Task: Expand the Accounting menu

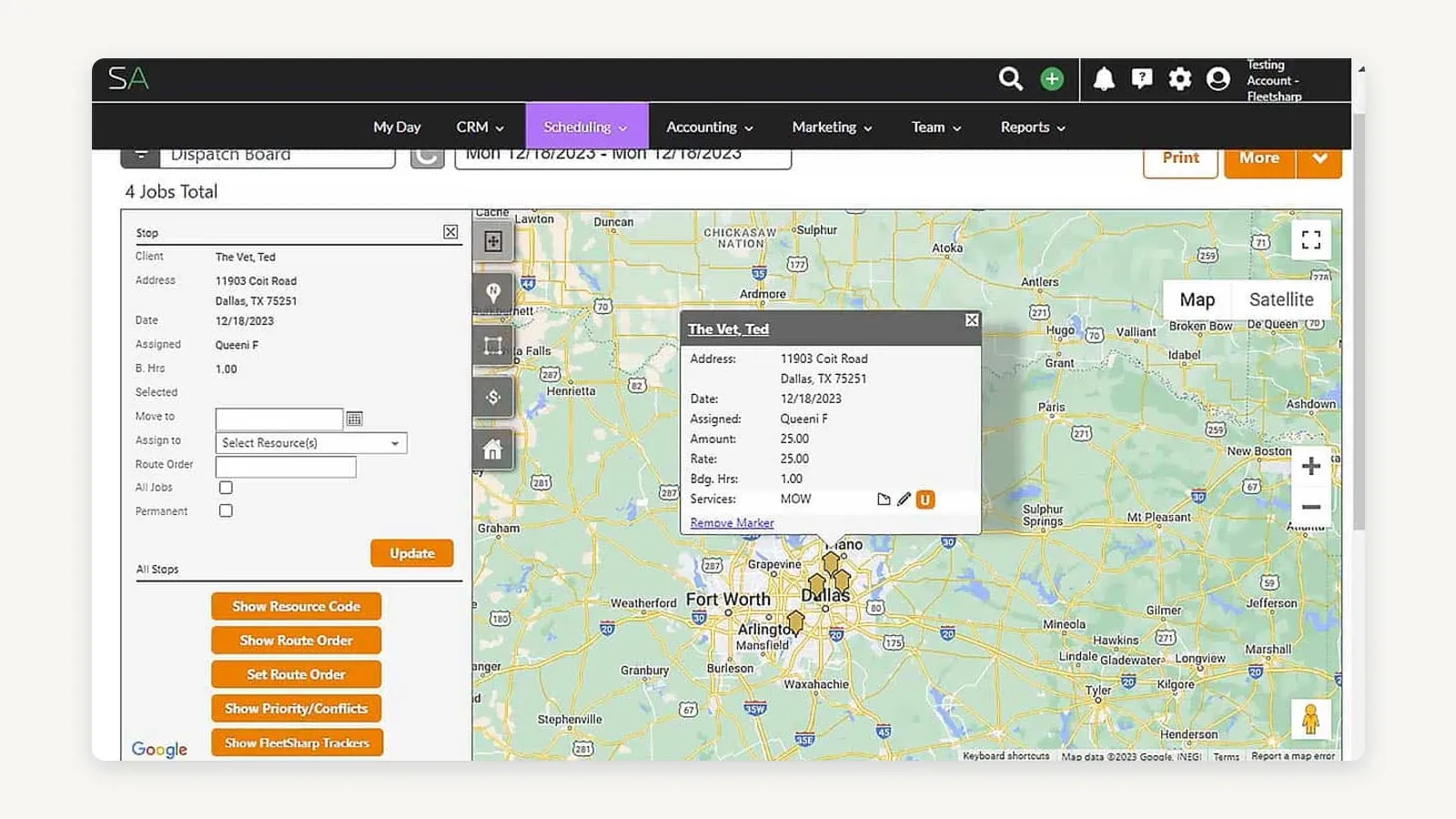Action: click(x=710, y=127)
